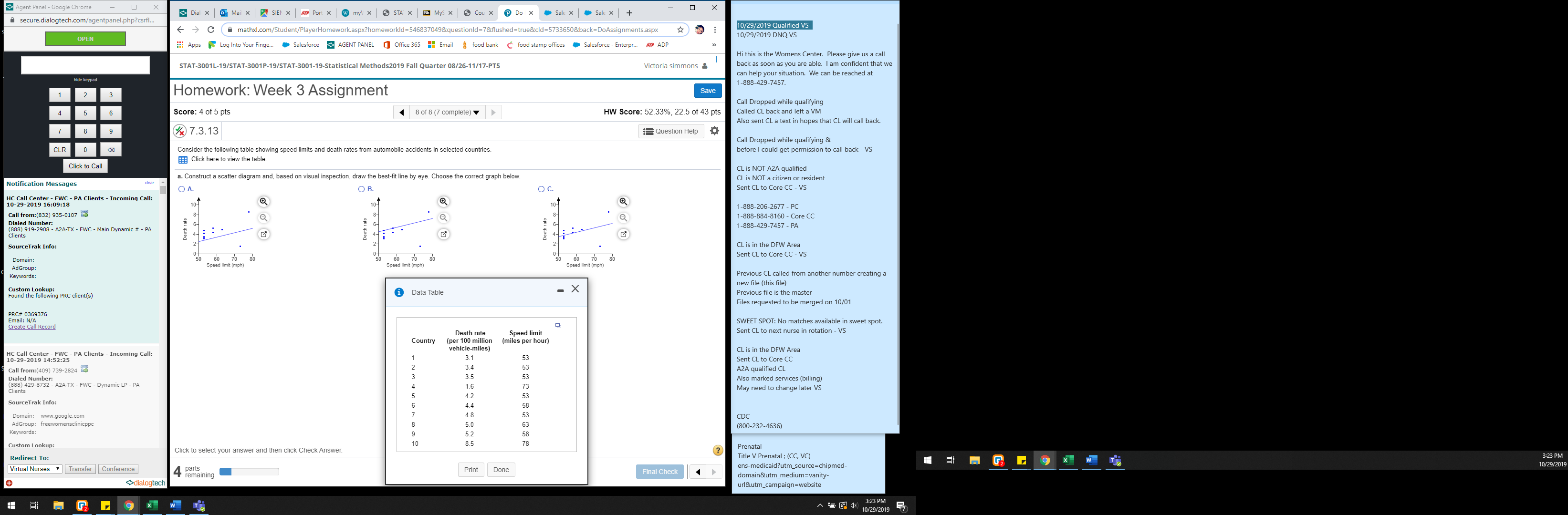This screenshot has width=1568, height=515.
Task: Click the Save button for the homework
Action: click(707, 90)
